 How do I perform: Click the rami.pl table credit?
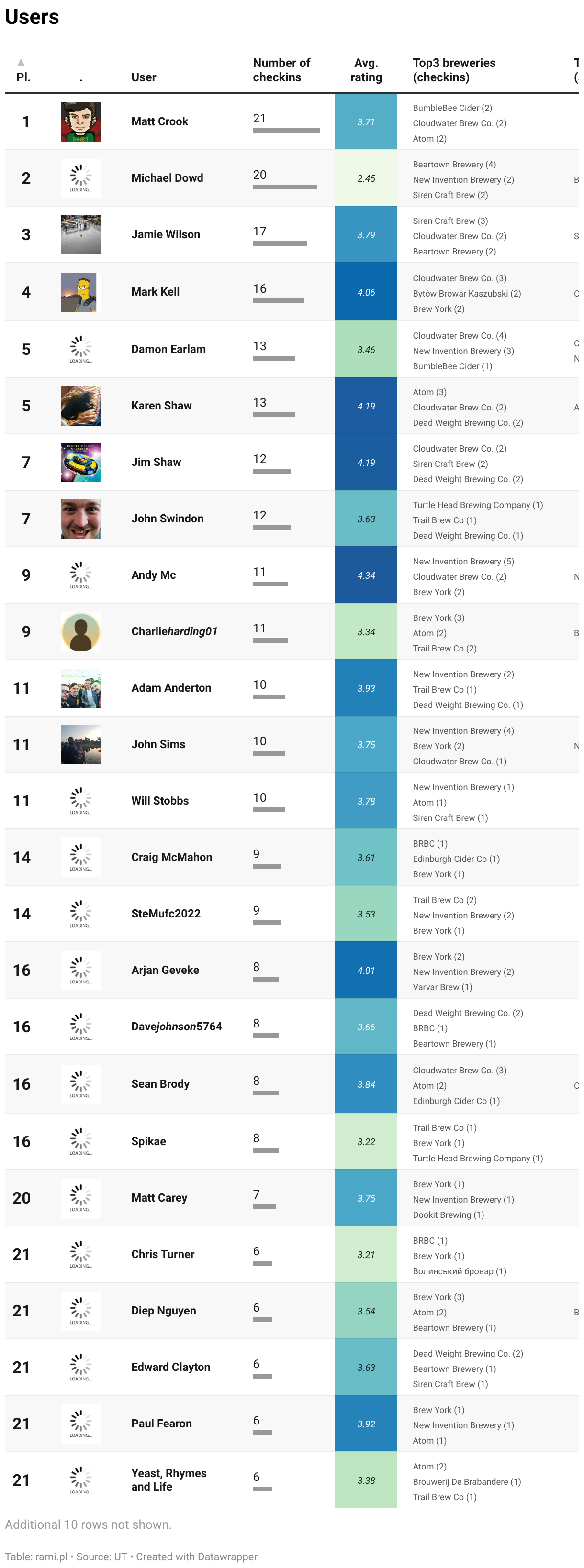click(51, 1557)
